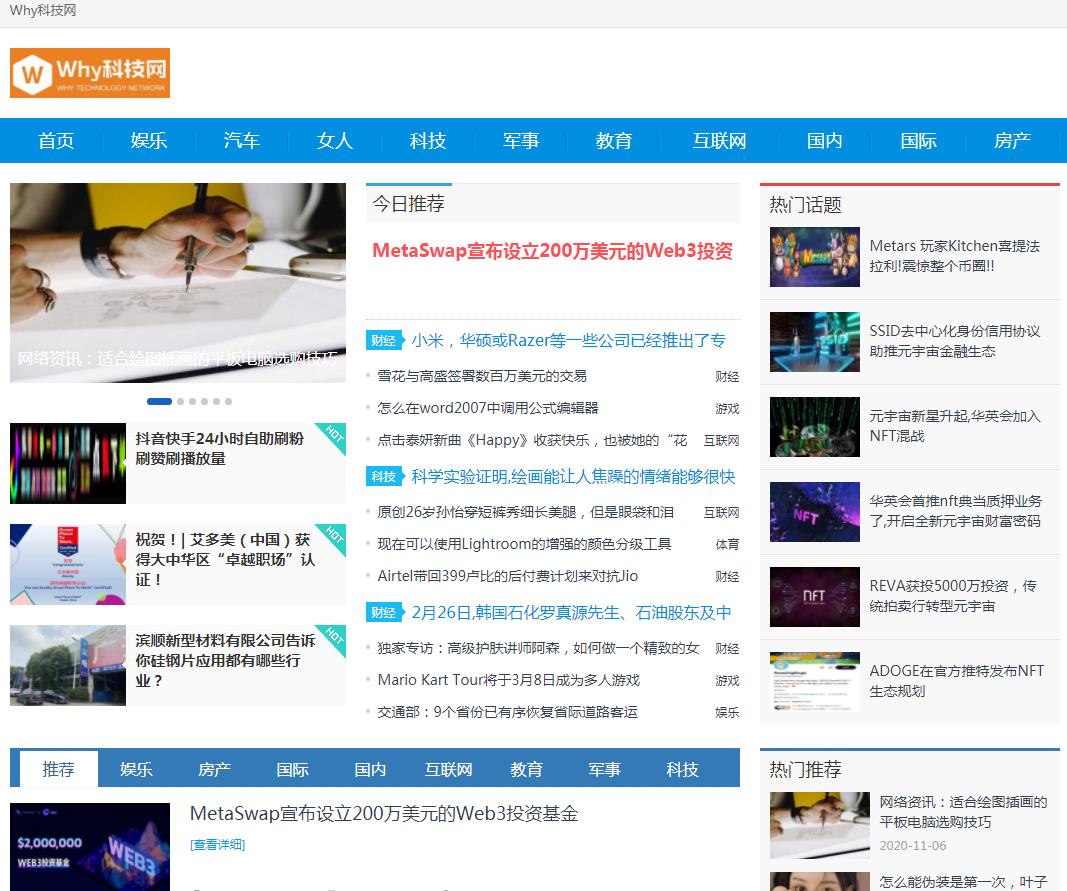Screen dimensions: 1067x891
Task: Open 抖音快手24小时自助刷粉 article title
Action: [x=220, y=449]
